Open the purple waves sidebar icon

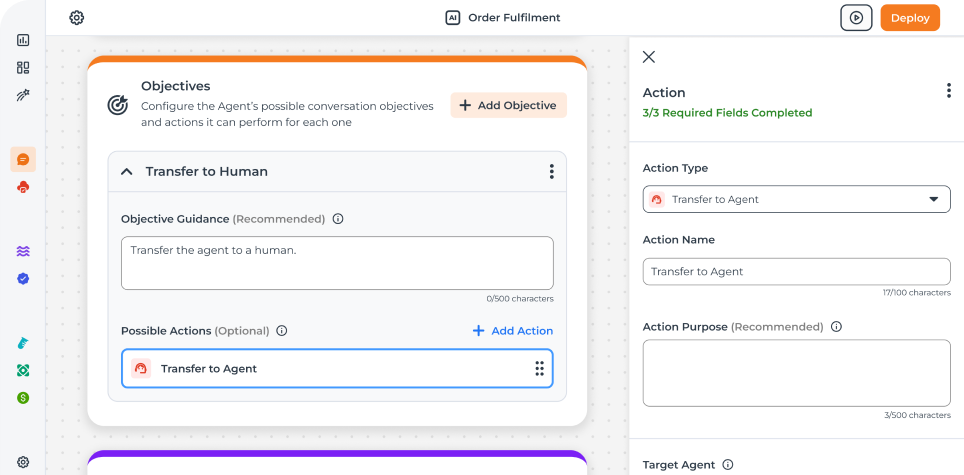[23, 251]
